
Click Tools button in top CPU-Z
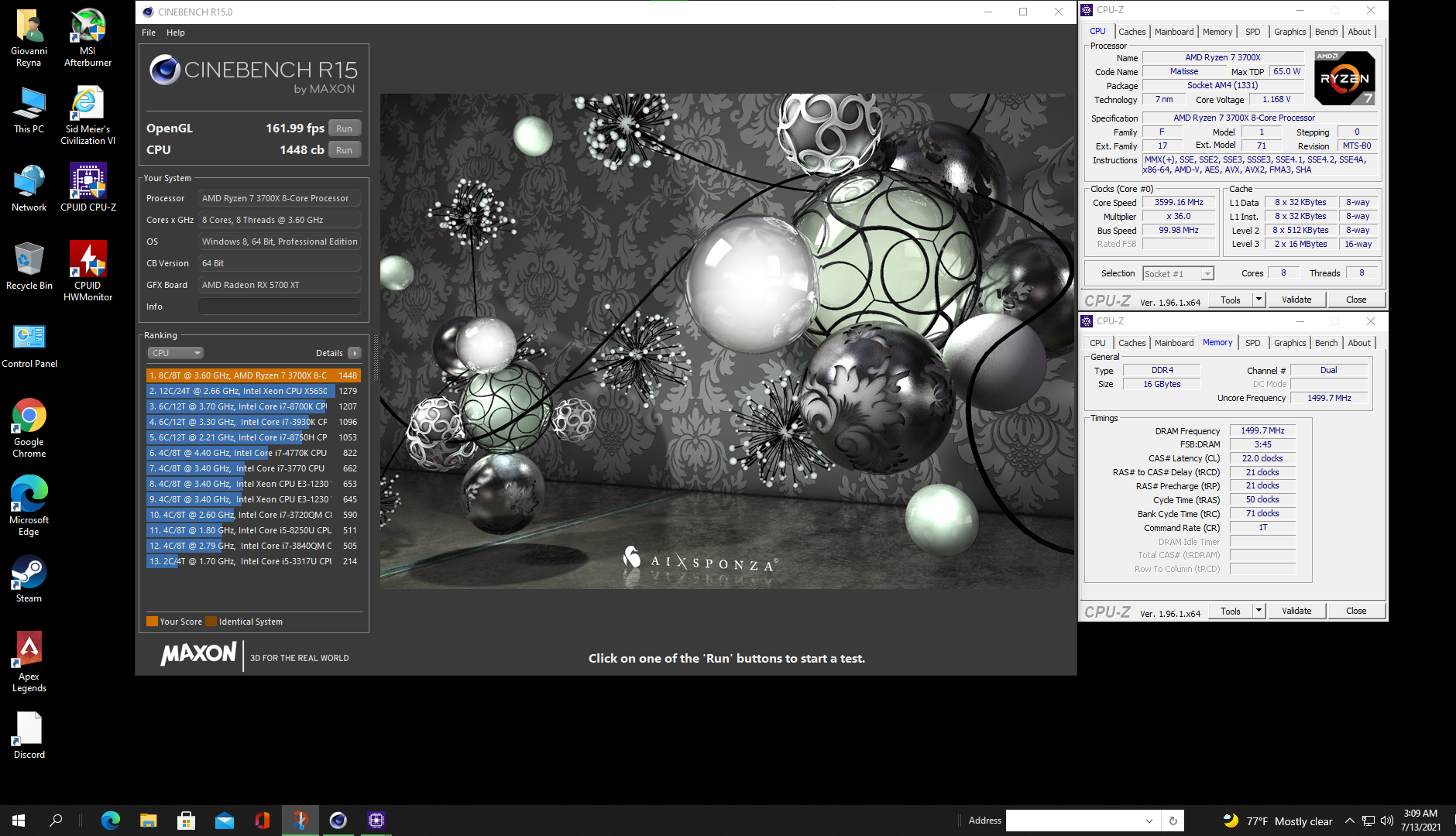pyautogui.click(x=1231, y=300)
